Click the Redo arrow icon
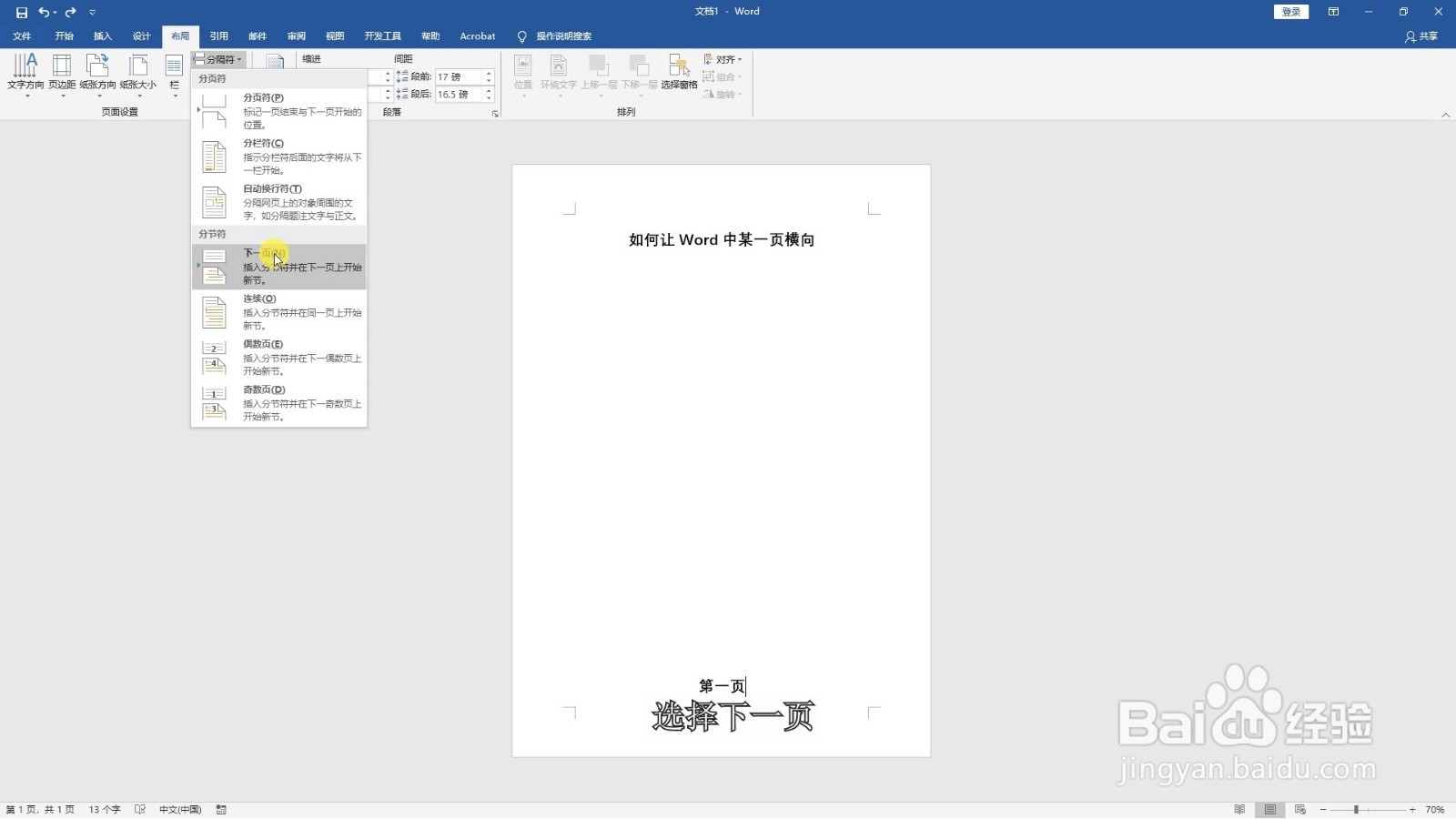 point(70,12)
